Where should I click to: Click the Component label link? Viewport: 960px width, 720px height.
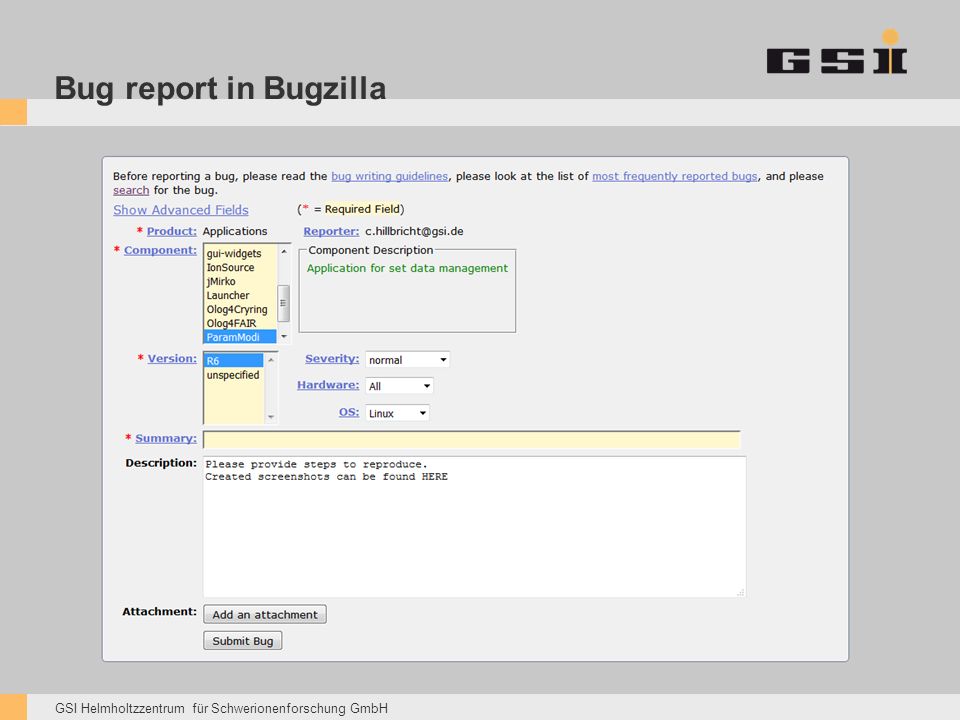[x=160, y=250]
